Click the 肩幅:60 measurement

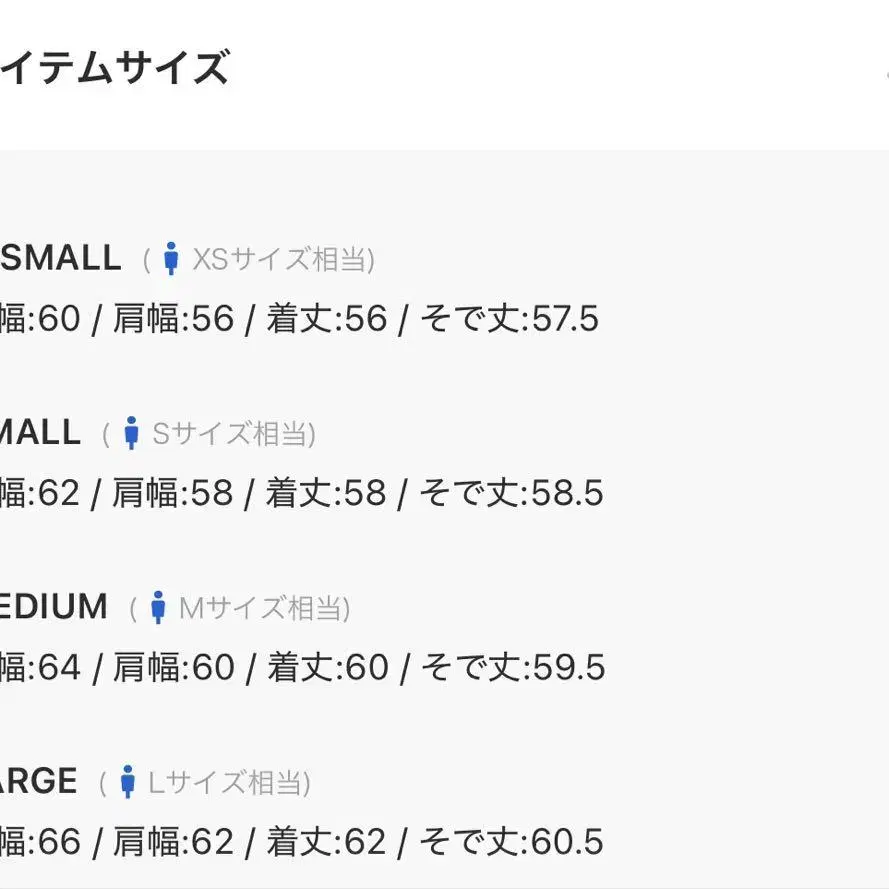[173, 667]
